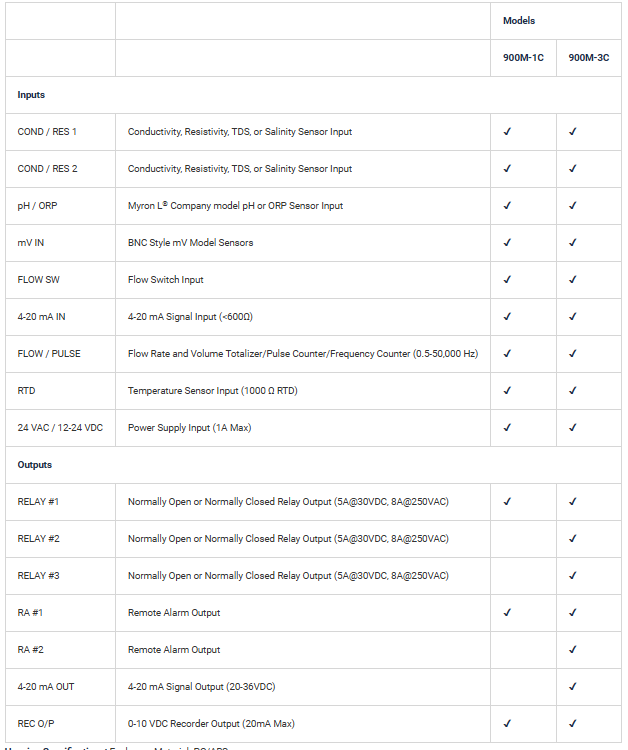Viewport: 628px width, 750px height.
Task: Click 900M-3C checkmark in pH / ORP row
Action: 573,206
